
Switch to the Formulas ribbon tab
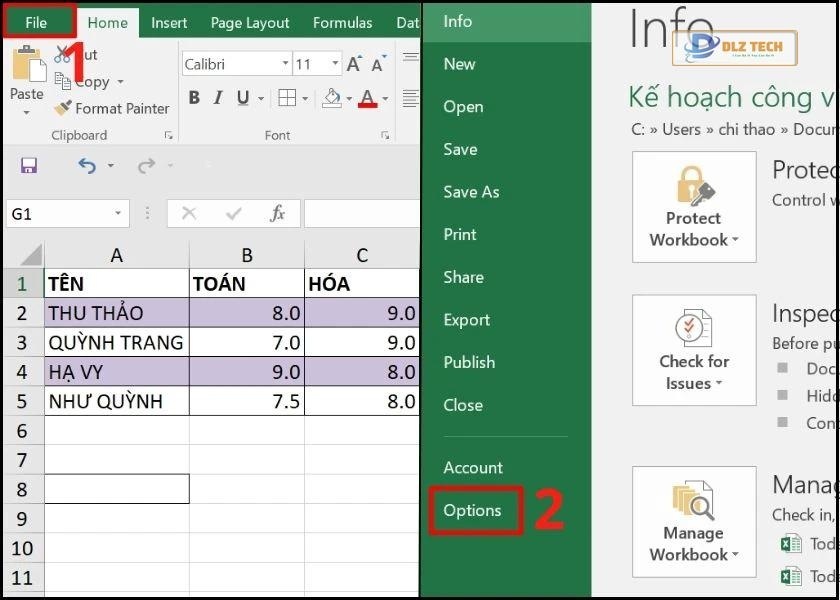click(342, 22)
